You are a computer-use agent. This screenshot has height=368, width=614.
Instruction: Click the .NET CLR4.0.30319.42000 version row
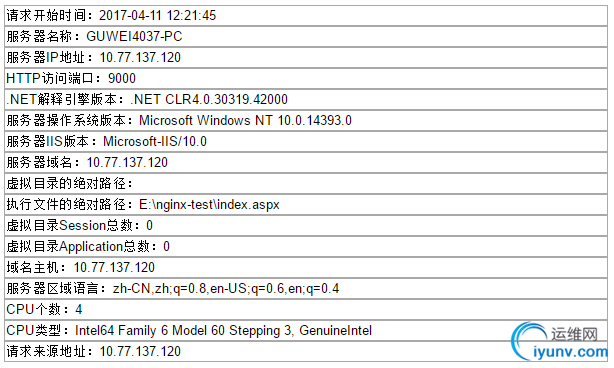[x=306, y=99]
